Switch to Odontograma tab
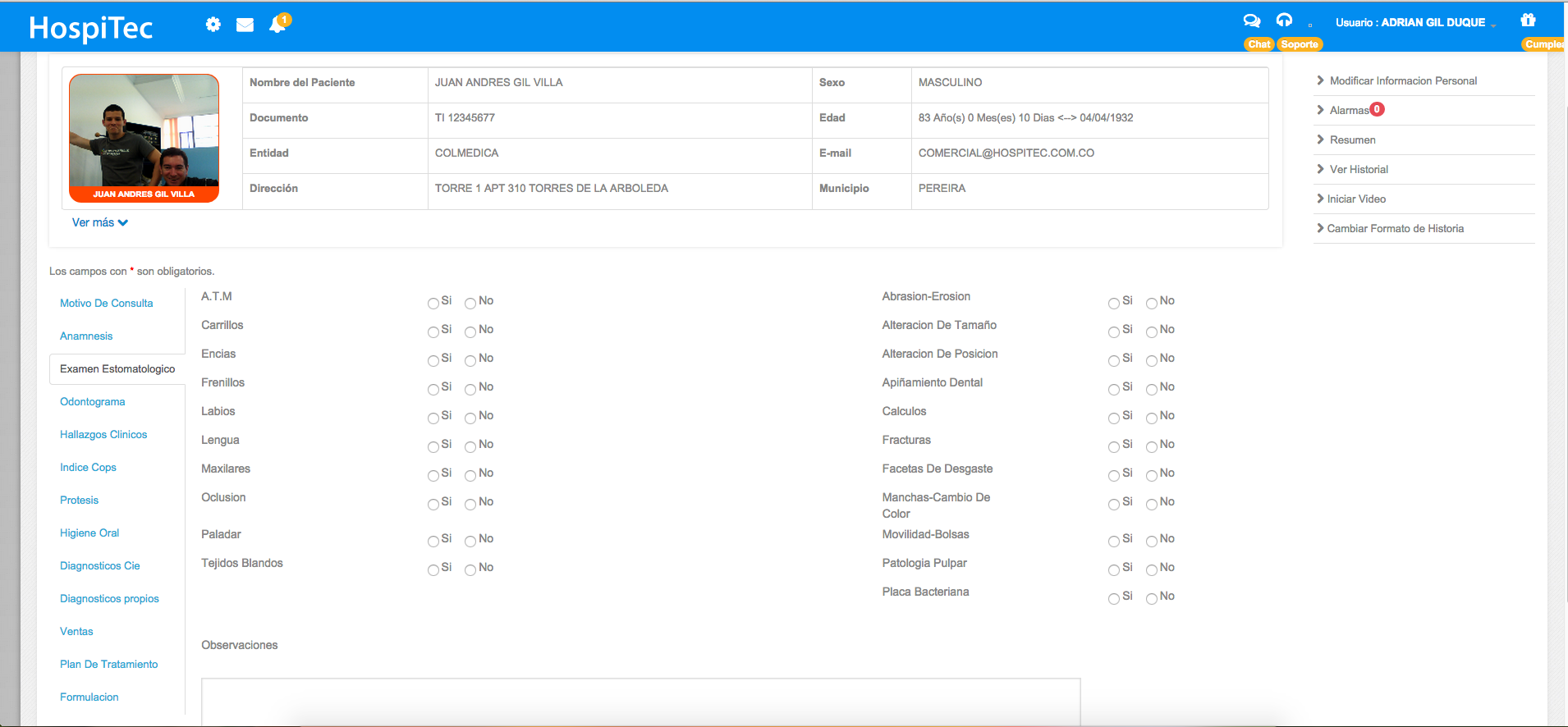This screenshot has height=727, width=1568. pos(93,401)
